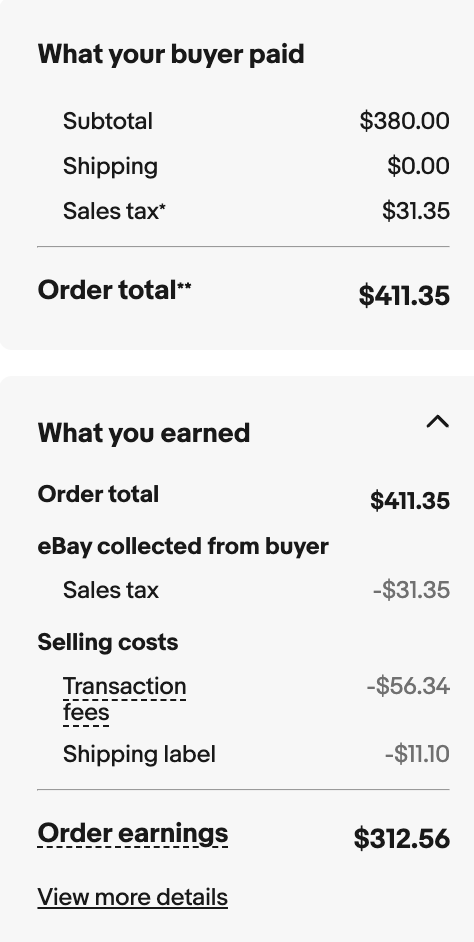474x942 pixels.
Task: Open the Transaction fees explanation link
Action: click(x=124, y=699)
